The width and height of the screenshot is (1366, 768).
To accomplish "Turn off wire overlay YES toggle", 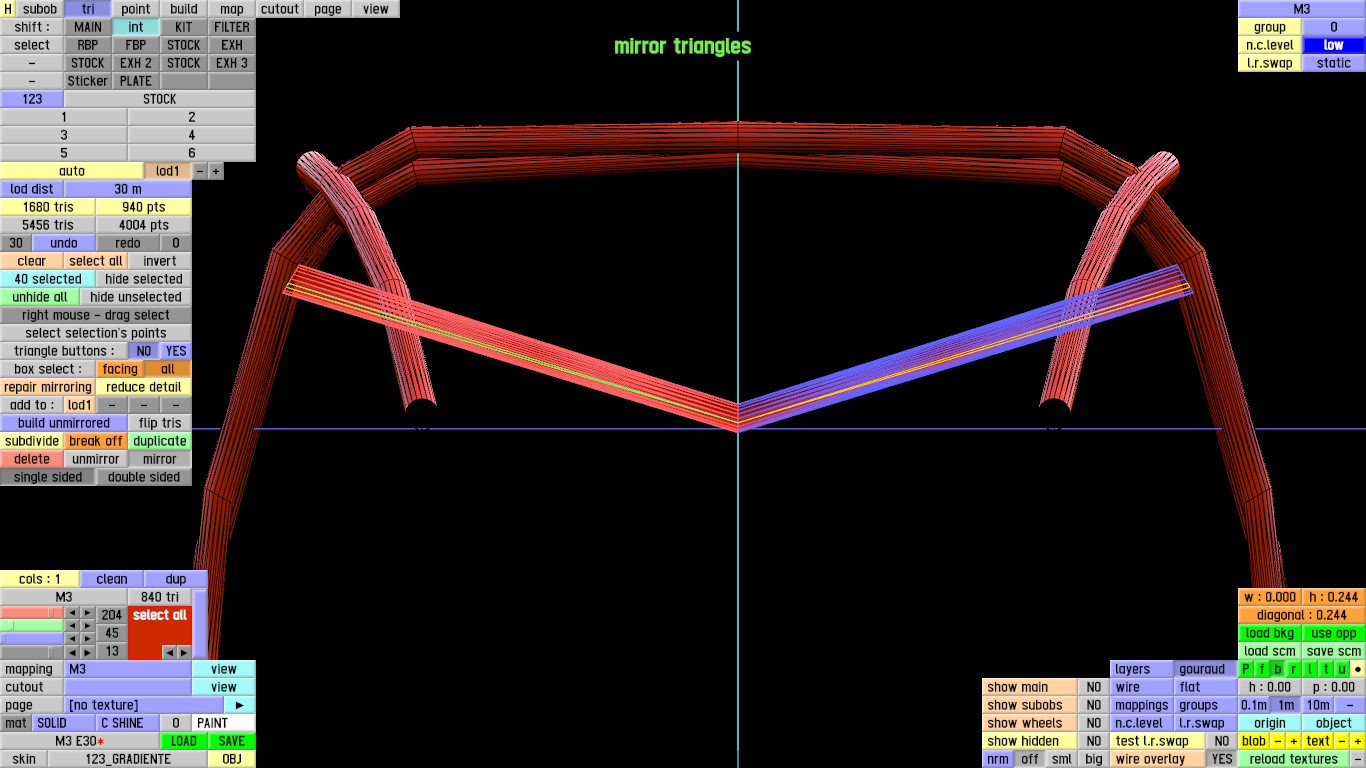I will click(x=1221, y=759).
